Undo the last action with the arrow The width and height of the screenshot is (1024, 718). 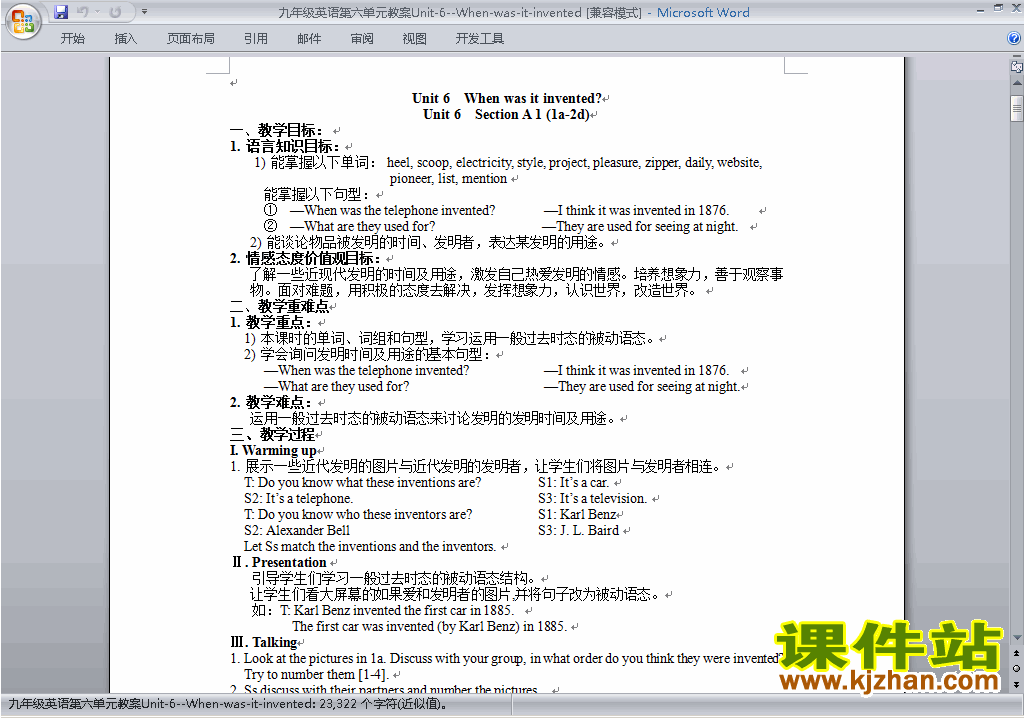pyautogui.click(x=82, y=12)
